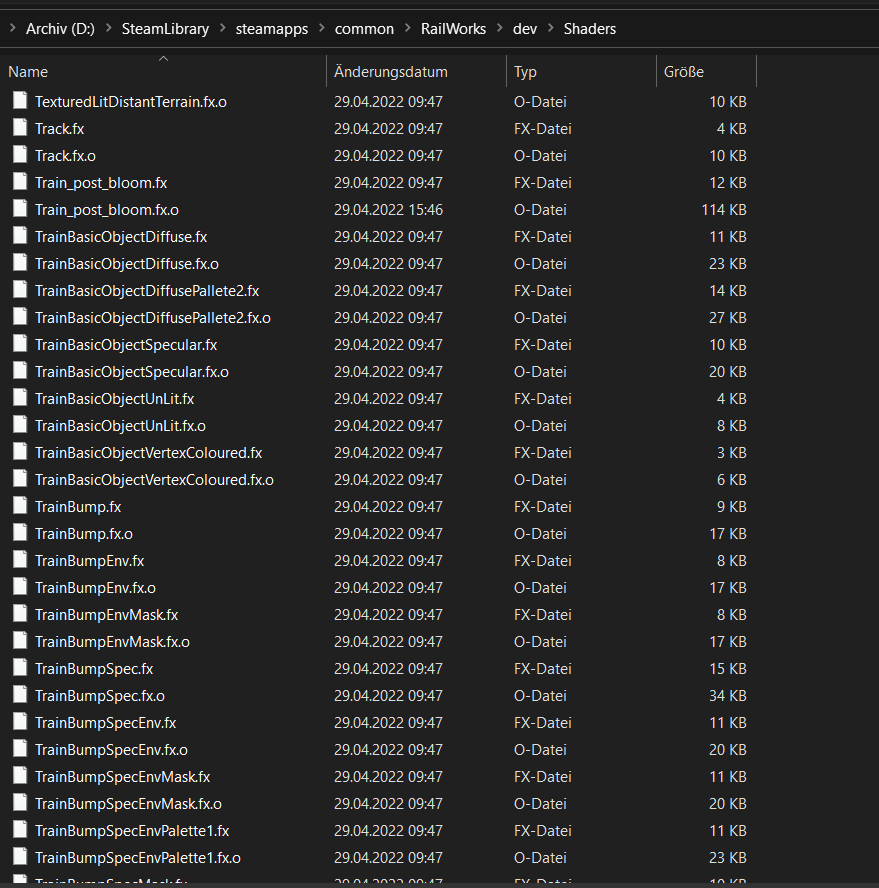Click the file icon of TrainBasicObjectDiffusePallete2.fx
Viewport: 879px width, 888px height.
[x=20, y=290]
